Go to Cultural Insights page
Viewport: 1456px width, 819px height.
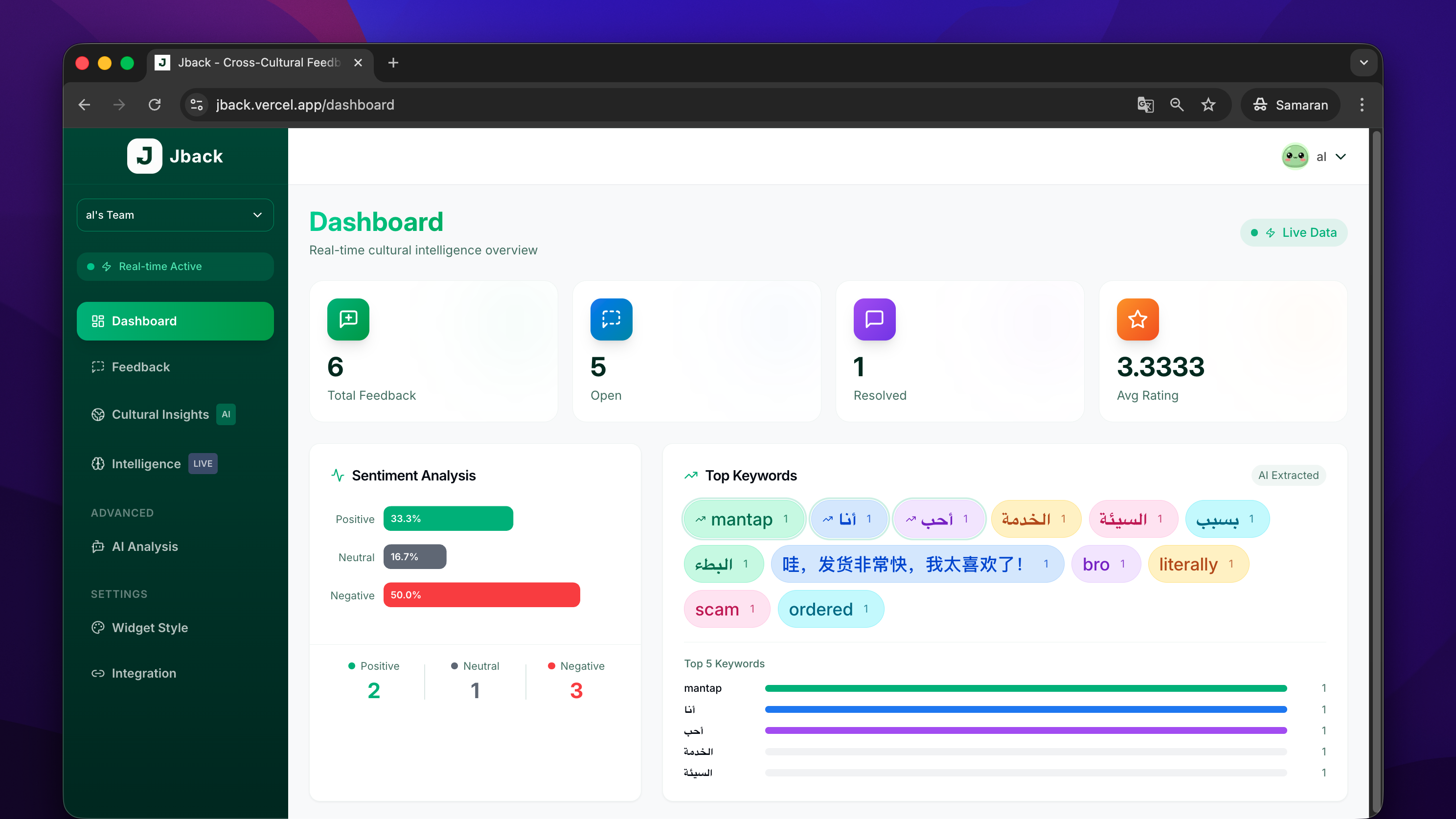pos(160,415)
